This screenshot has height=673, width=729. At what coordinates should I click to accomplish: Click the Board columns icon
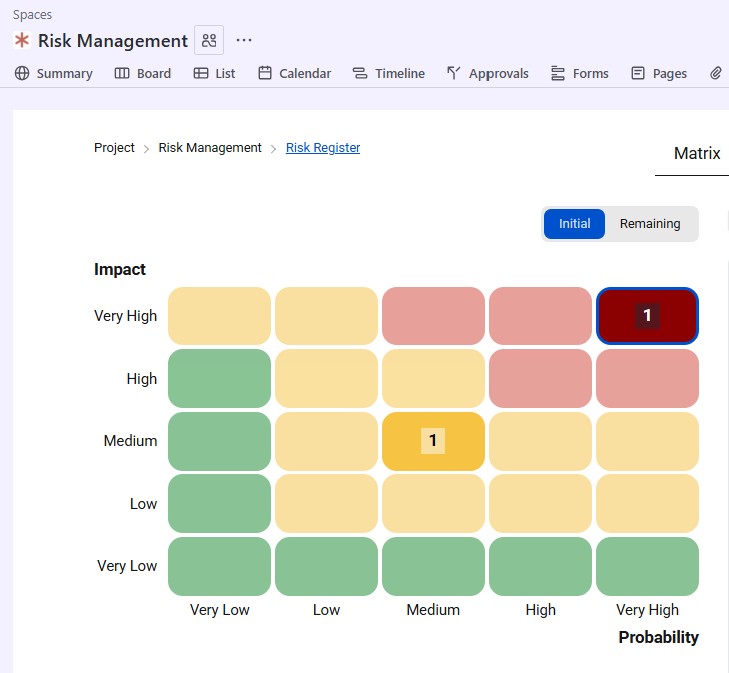tap(122, 73)
